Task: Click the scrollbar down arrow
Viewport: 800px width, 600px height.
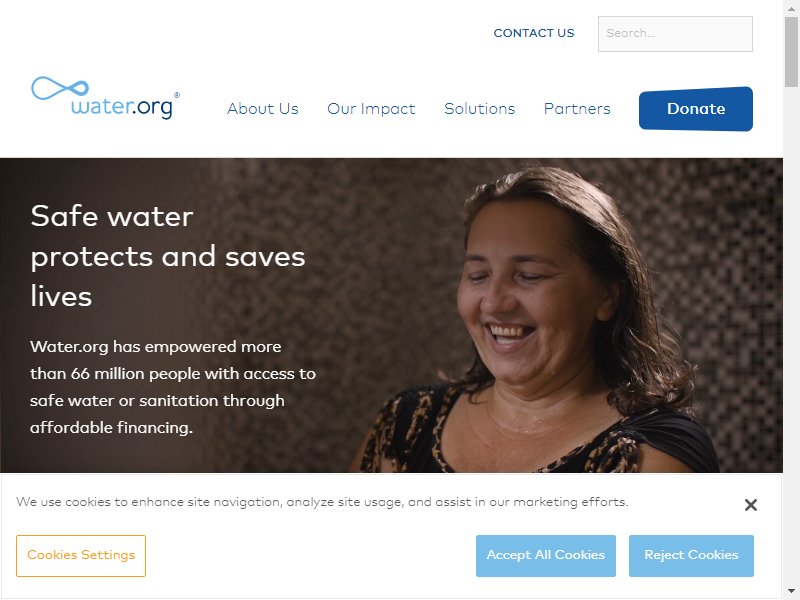Action: [x=791, y=592]
